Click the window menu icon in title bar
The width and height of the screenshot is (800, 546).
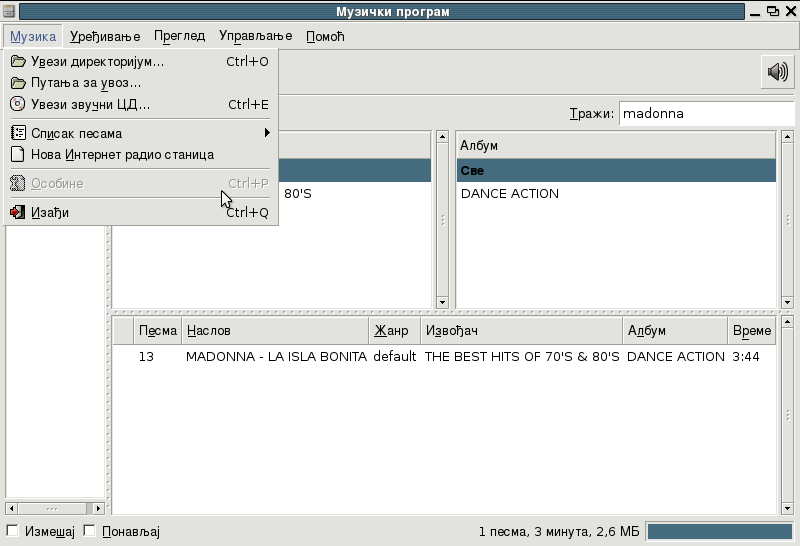tap(9, 11)
